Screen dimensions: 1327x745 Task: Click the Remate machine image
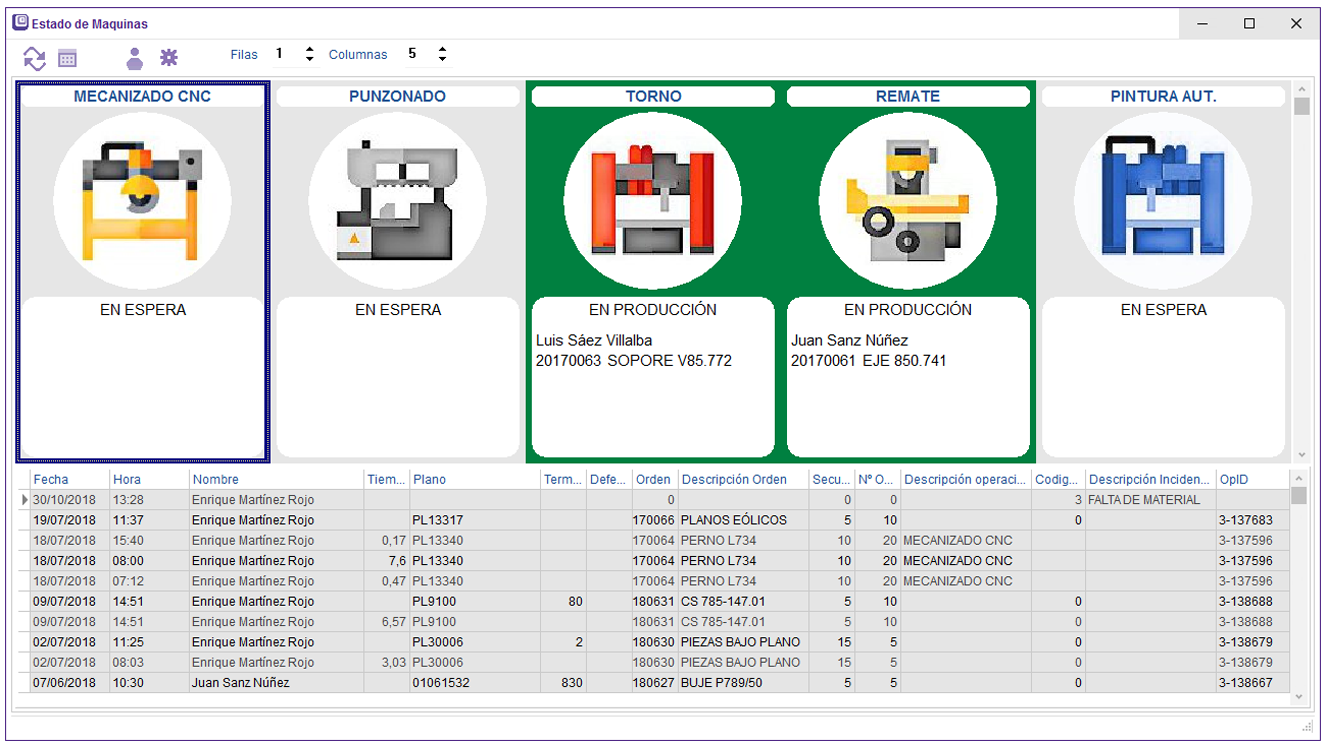pos(907,201)
